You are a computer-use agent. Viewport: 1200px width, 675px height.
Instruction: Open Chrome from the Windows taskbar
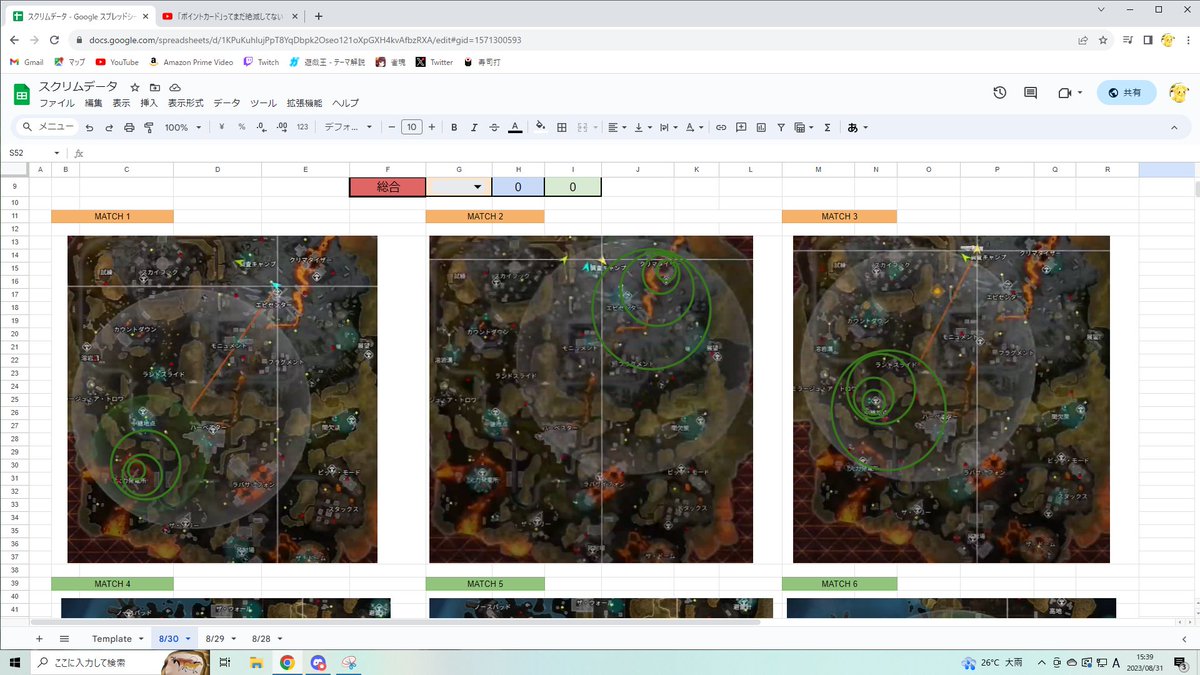pos(287,662)
